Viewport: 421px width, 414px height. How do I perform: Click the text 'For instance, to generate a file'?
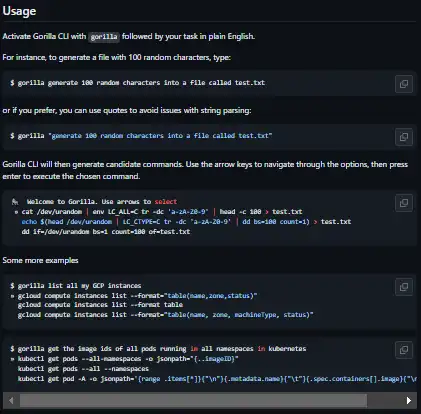[x=56, y=57]
